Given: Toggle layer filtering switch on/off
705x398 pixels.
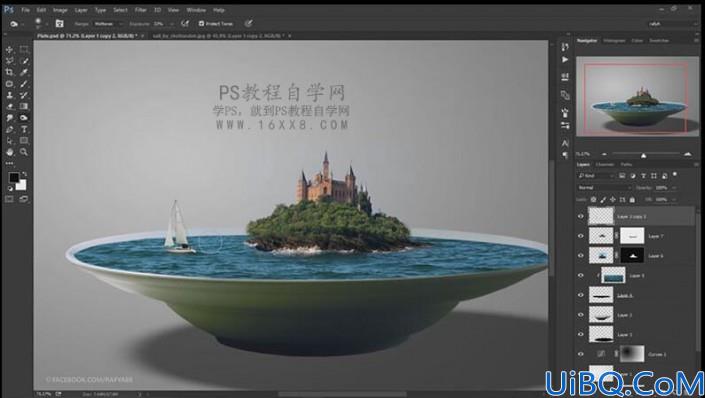Looking at the screenshot, I should [x=675, y=175].
